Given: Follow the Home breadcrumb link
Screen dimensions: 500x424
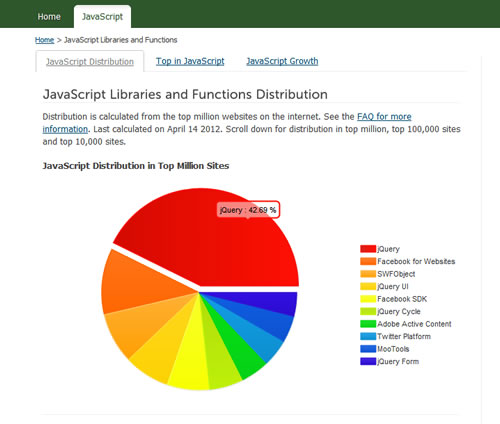Looking at the screenshot, I should [x=44, y=40].
